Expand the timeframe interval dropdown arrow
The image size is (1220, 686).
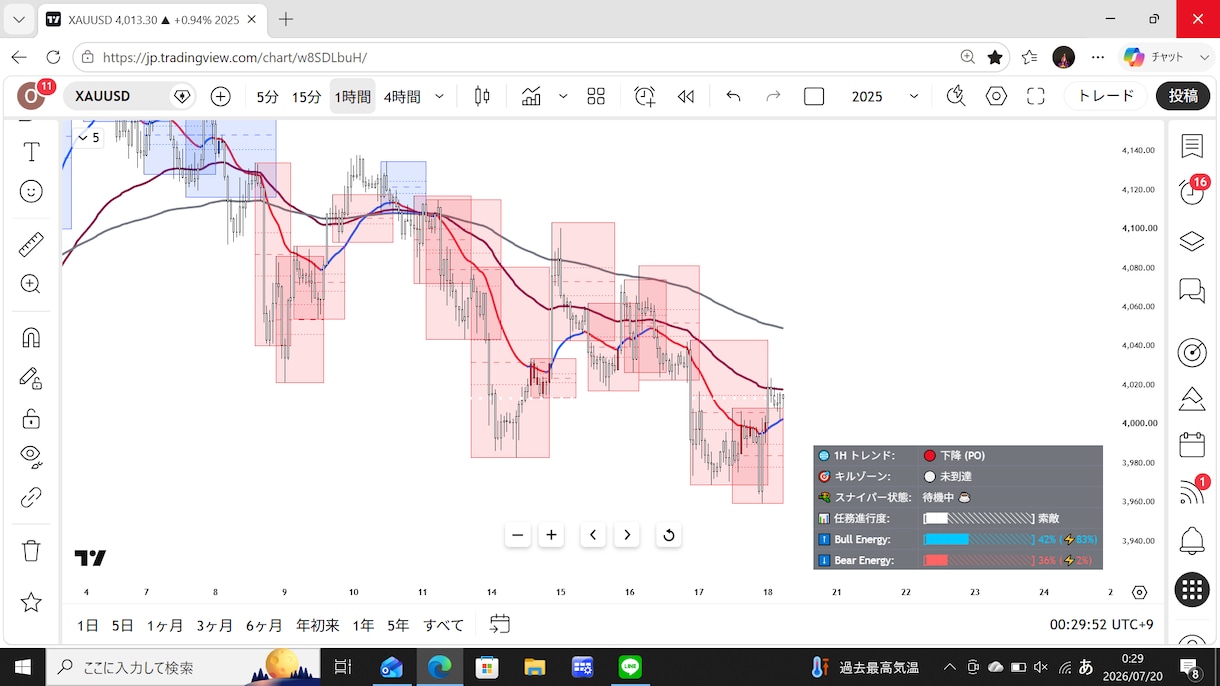coord(439,96)
